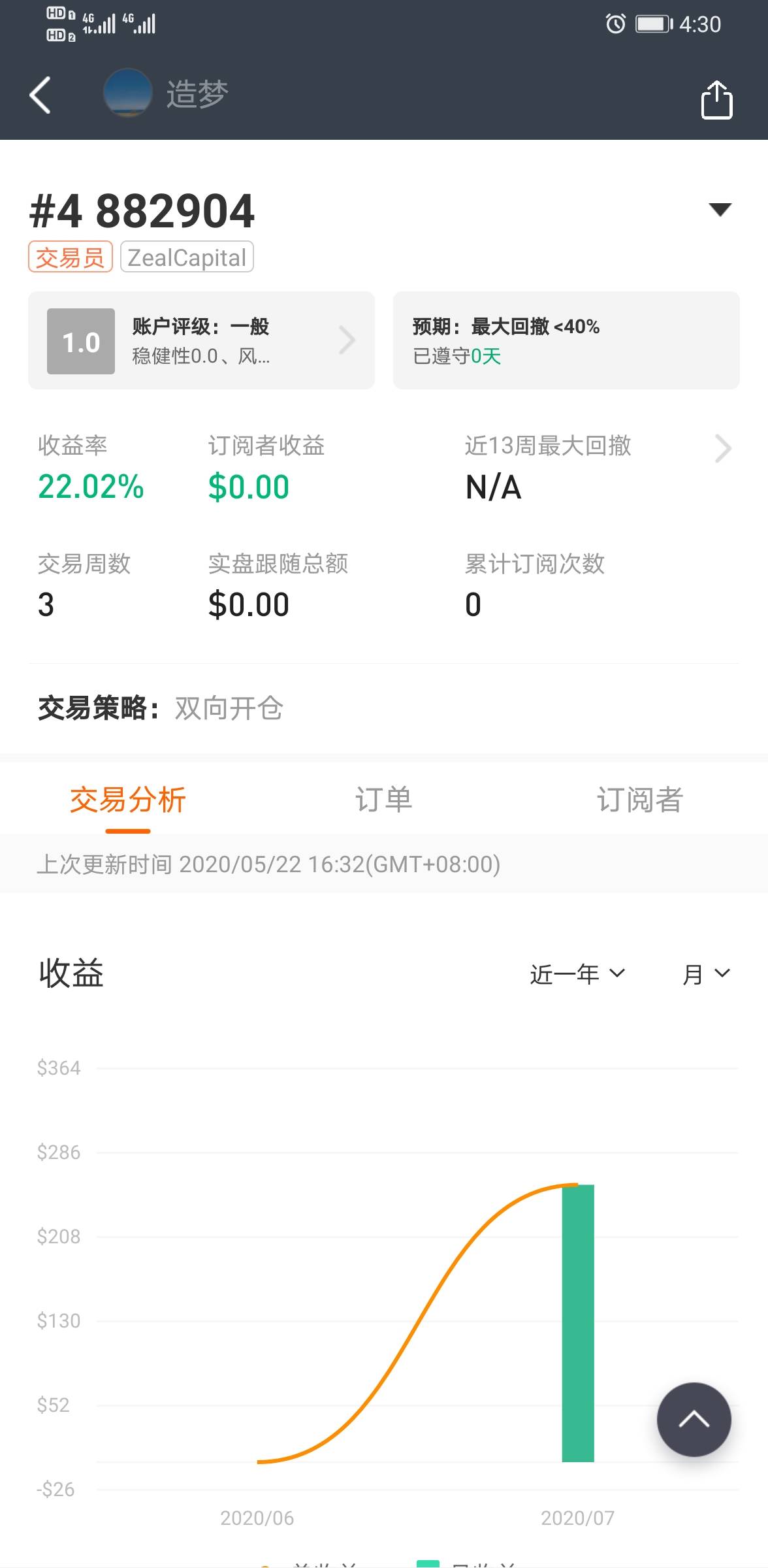Viewport: 768px width, 1568px height.
Task: Open the 造梦 profile avatar
Action: 128,93
